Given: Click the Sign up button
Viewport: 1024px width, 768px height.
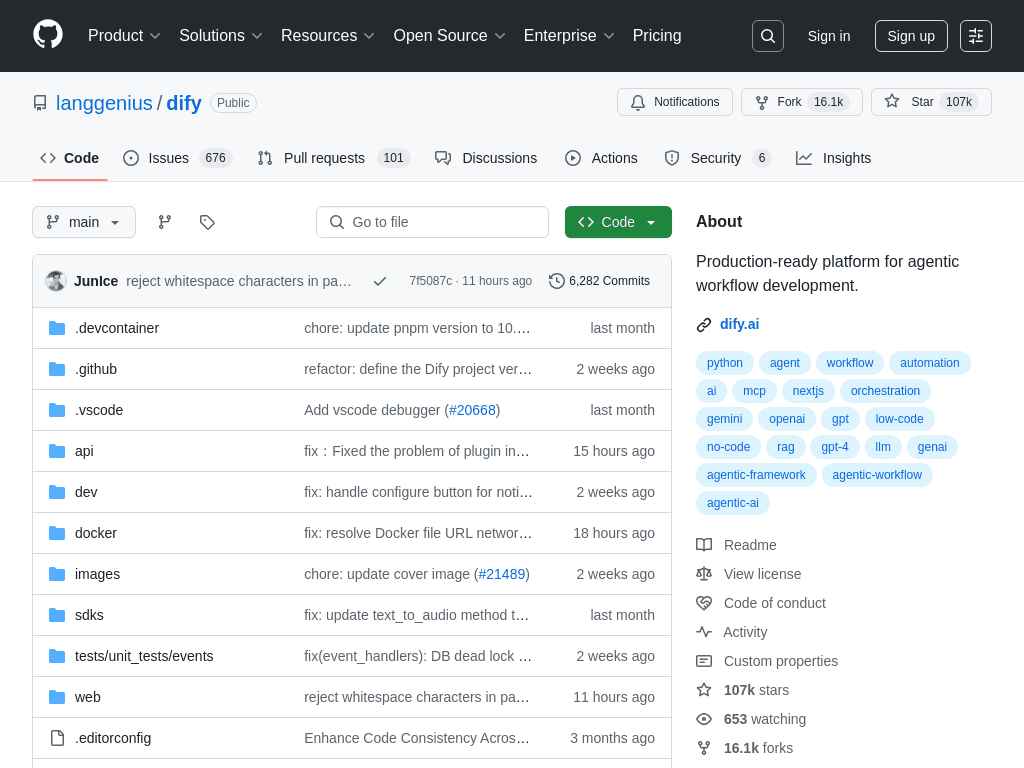Looking at the screenshot, I should pyautogui.click(x=911, y=36).
